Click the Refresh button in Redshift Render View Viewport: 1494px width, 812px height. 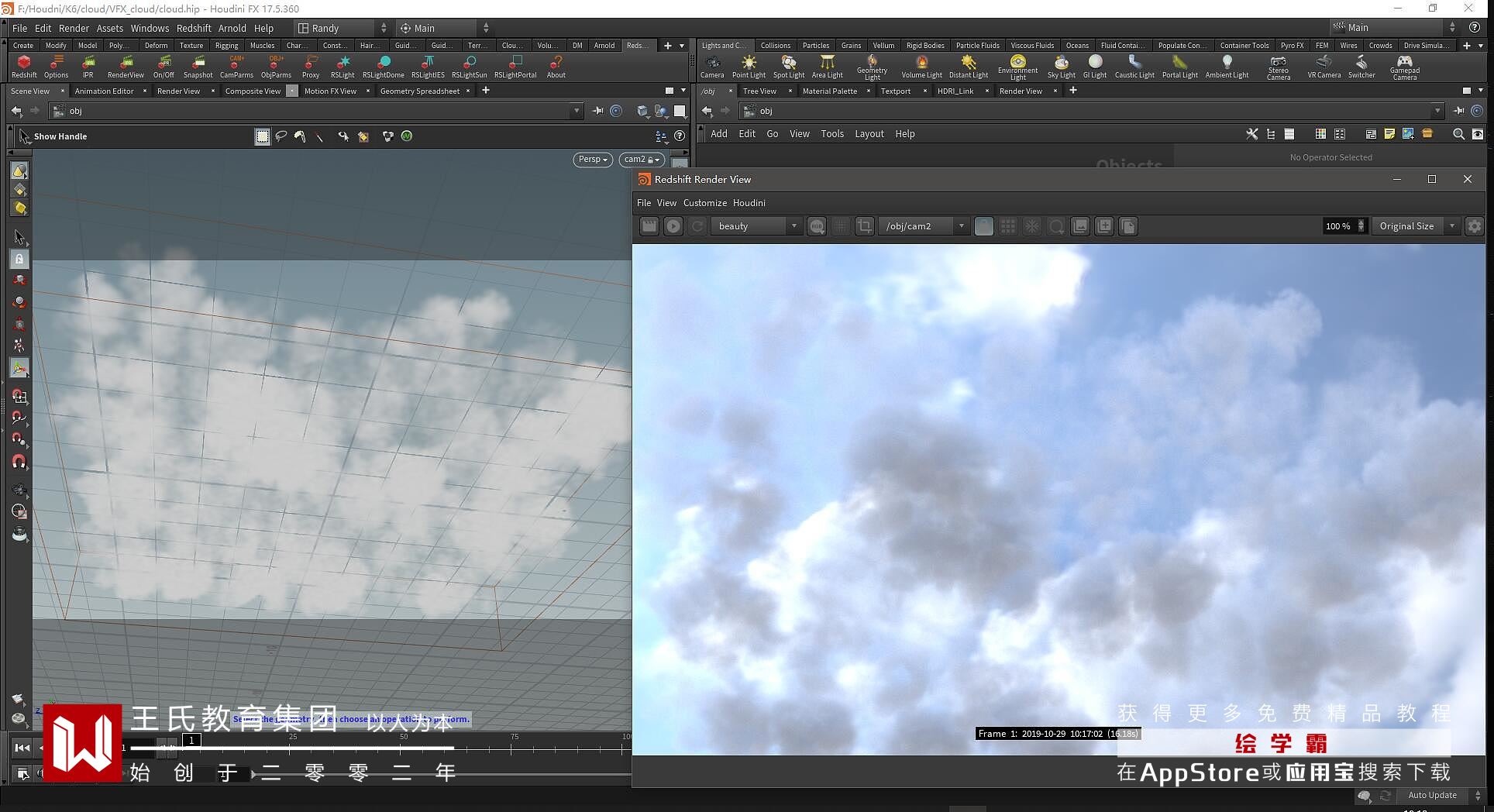click(697, 226)
